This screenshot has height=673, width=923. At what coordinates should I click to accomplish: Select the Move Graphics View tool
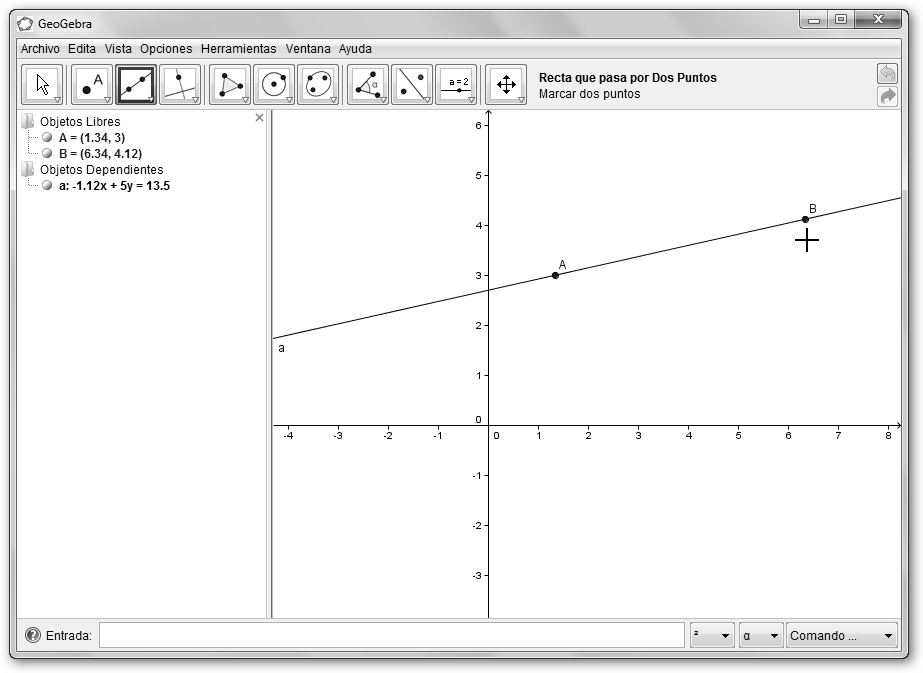[x=506, y=85]
